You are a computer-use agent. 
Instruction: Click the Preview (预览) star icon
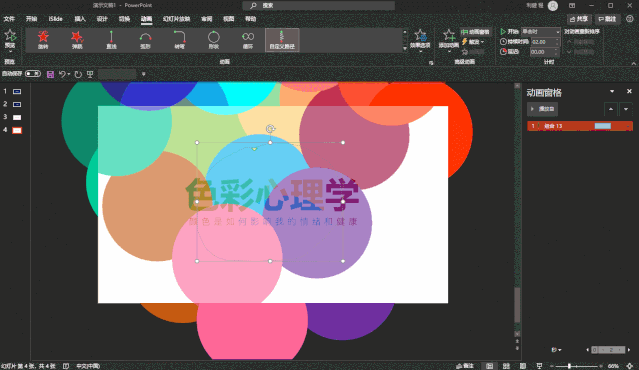point(10,36)
